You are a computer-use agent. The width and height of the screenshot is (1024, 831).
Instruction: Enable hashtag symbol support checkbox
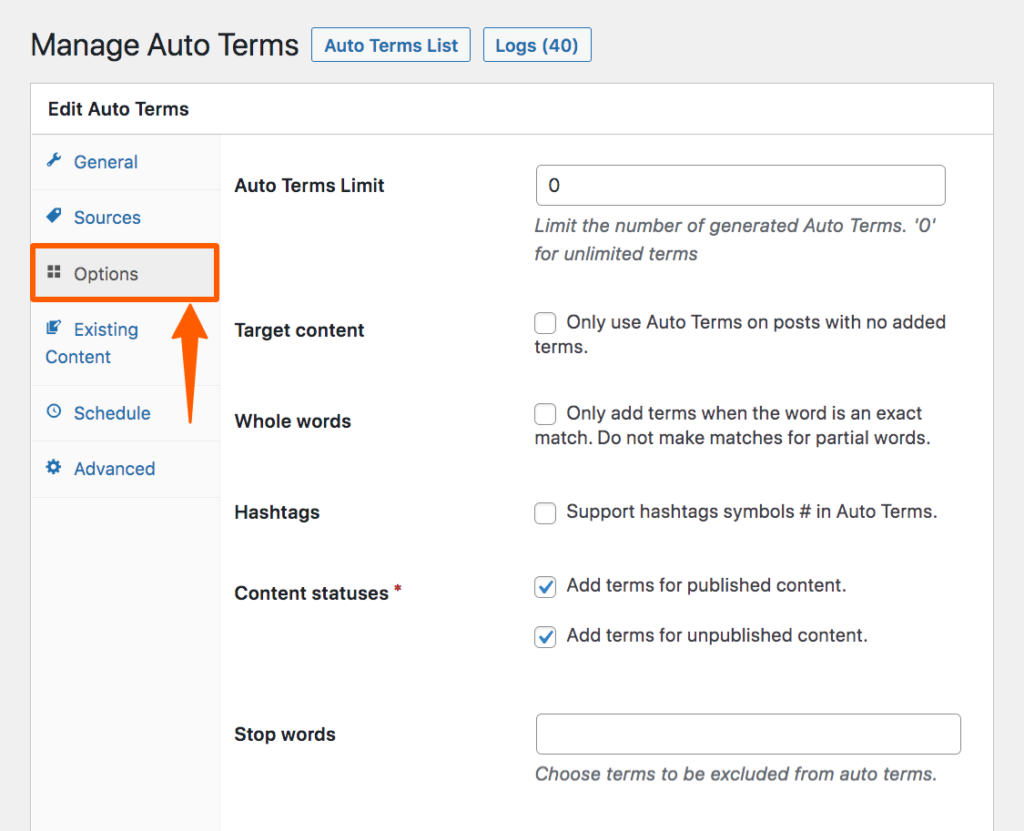545,513
